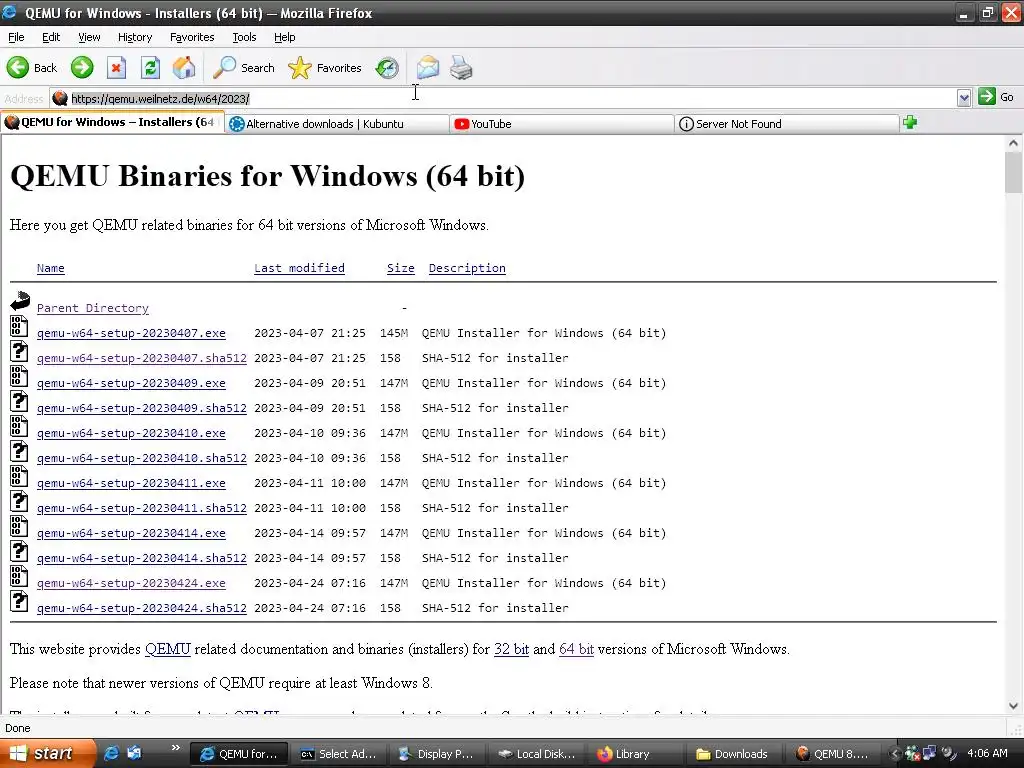Screen dimensions: 1024x768
Task: Open the address bar dropdown arrow
Action: click(964, 98)
